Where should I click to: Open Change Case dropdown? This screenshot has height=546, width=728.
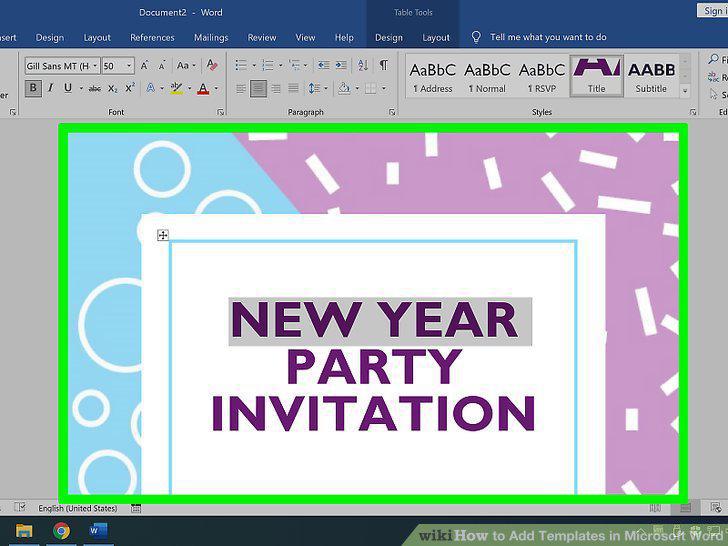186,65
